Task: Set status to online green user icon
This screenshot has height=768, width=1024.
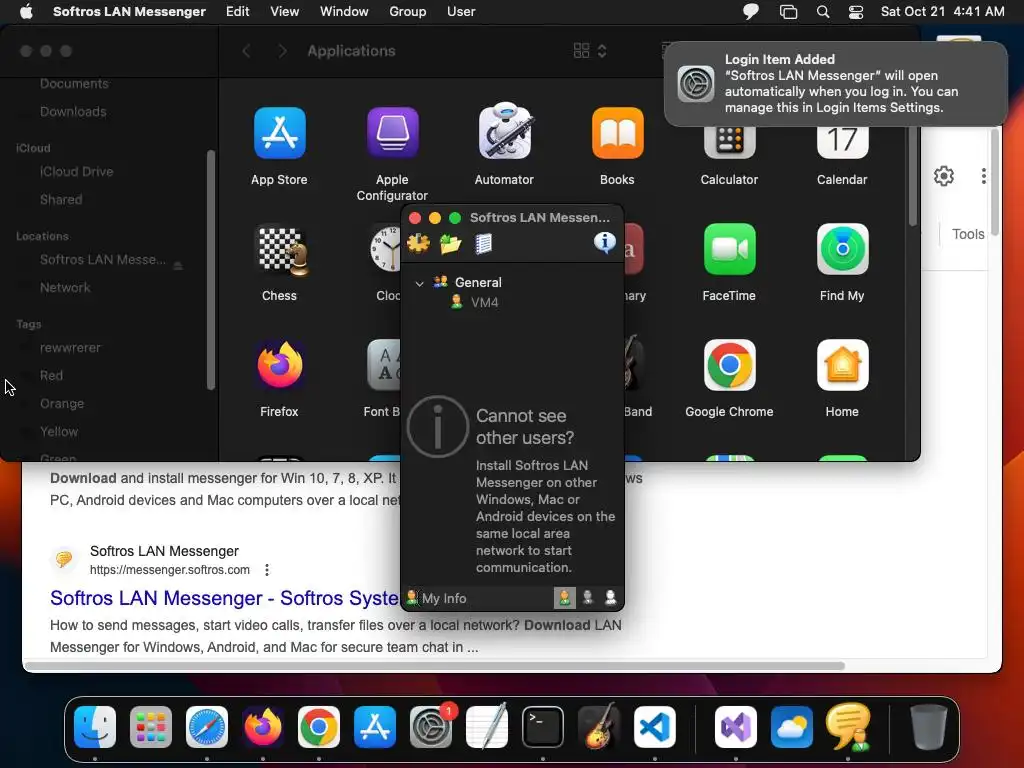Action: [x=564, y=598]
